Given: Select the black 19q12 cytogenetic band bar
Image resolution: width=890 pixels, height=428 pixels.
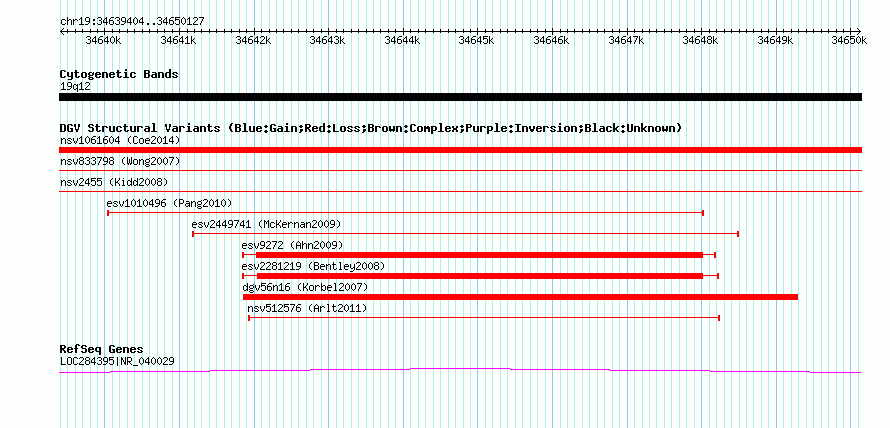Looking at the screenshot, I should (x=460, y=97).
